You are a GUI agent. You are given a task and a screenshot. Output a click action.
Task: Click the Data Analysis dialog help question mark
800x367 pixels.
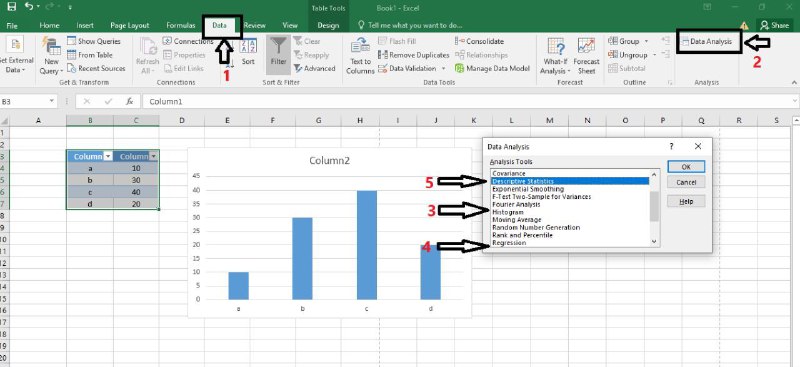[x=671, y=146]
